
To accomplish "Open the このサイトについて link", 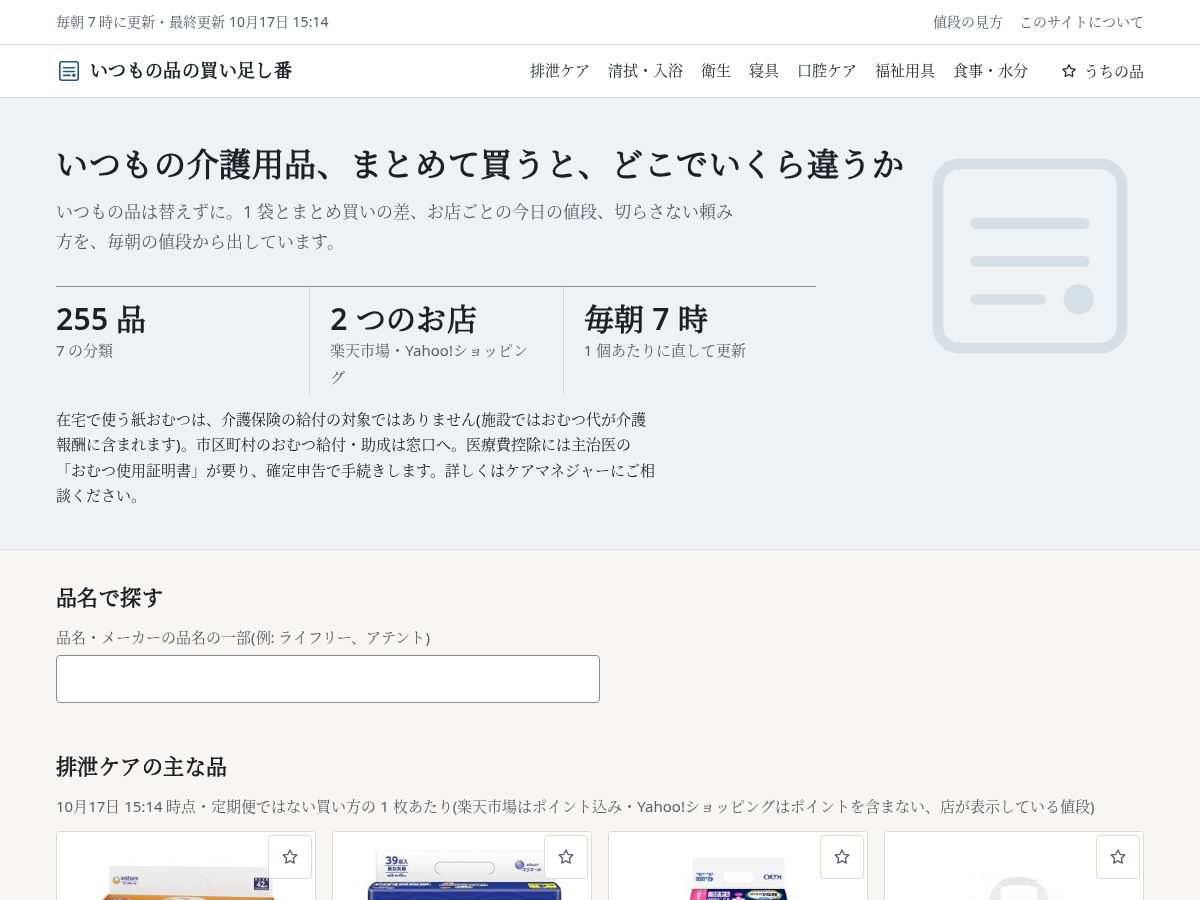I will click(x=1082, y=22).
